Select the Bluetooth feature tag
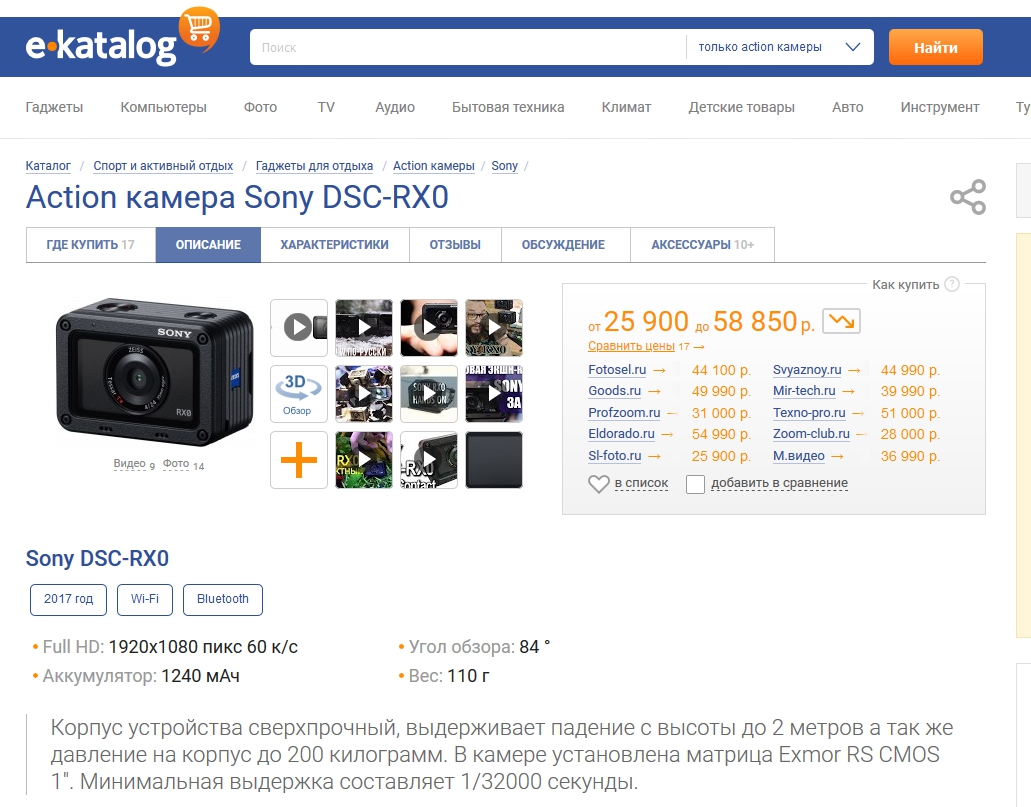 (222, 599)
